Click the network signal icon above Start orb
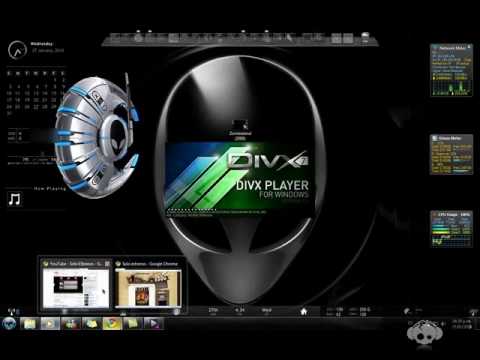The width and height of the screenshot is (480, 360). point(11,312)
